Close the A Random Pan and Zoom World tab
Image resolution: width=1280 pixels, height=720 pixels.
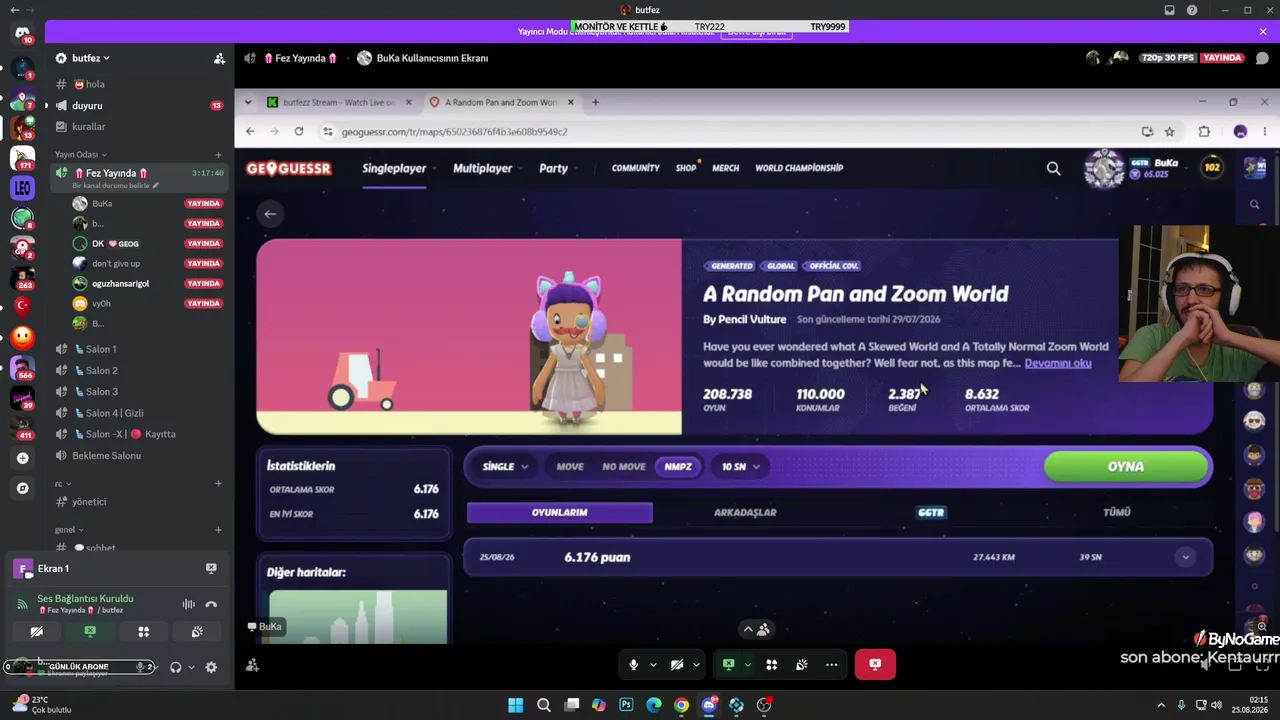[x=570, y=102]
